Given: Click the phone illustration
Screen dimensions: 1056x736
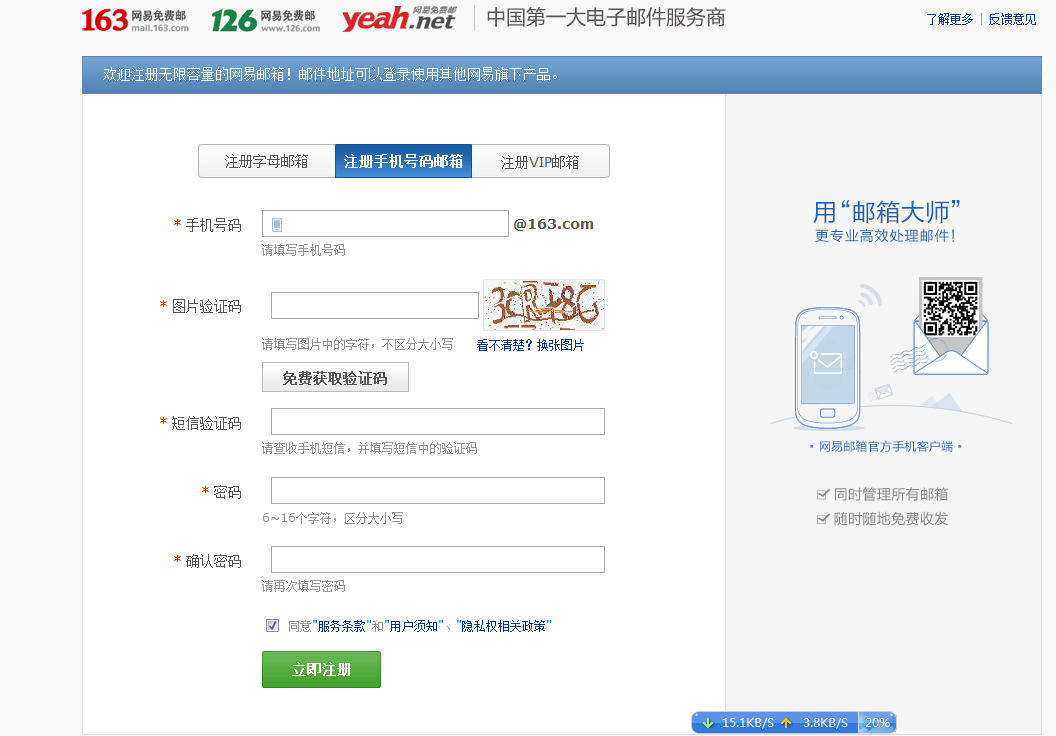Looking at the screenshot, I should click(828, 367).
